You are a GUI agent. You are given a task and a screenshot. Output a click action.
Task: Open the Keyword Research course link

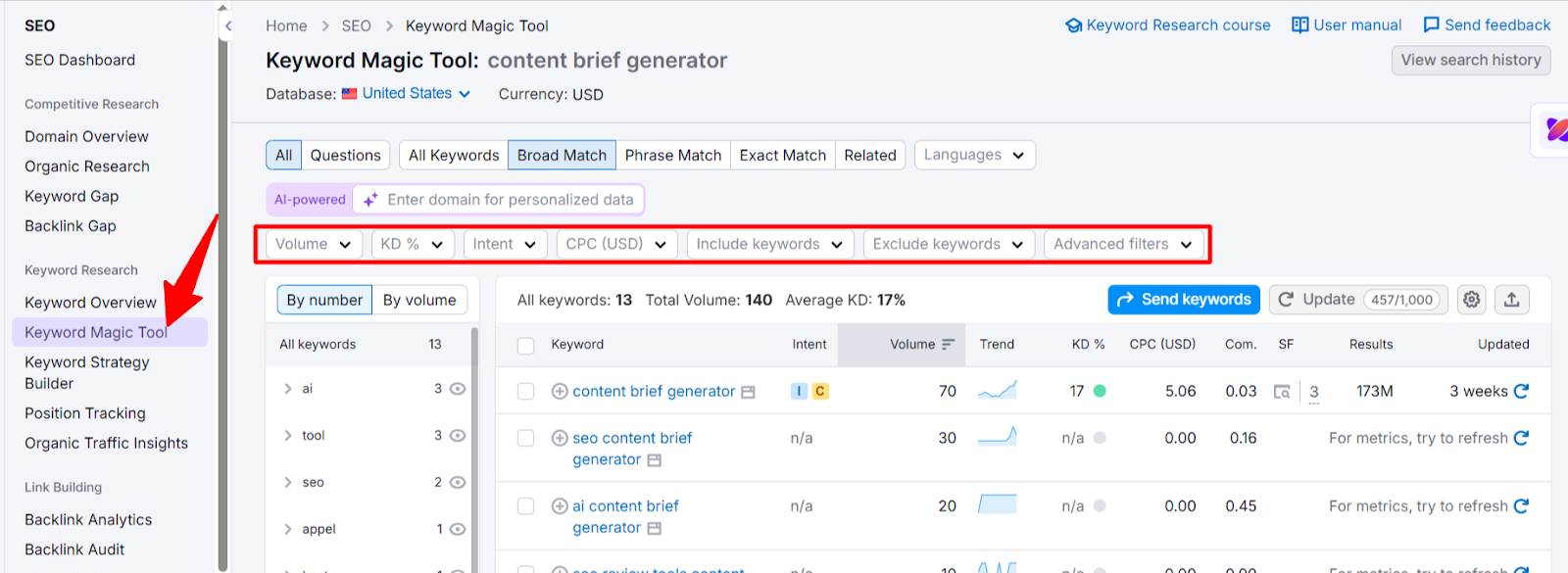1168,25
